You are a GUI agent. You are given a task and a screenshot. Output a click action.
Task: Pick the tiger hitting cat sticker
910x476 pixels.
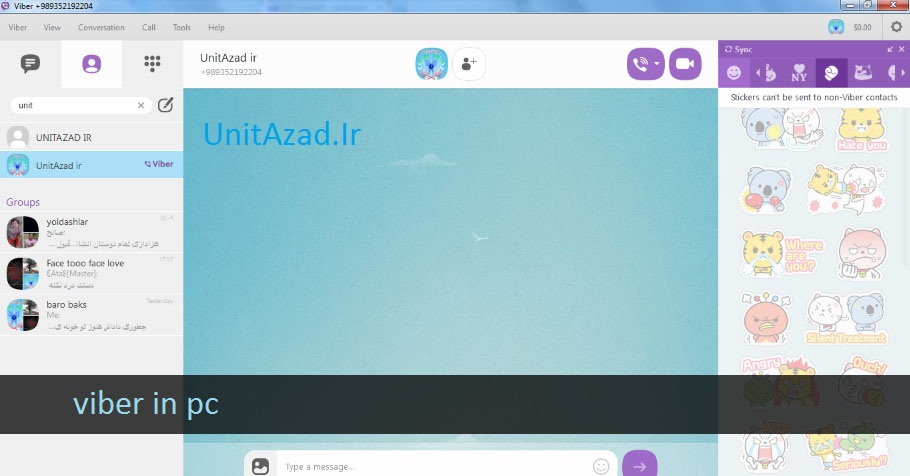coord(846,189)
